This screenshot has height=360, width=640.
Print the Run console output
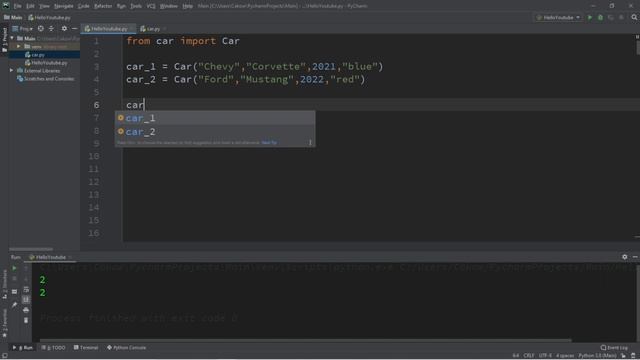coord(26,310)
